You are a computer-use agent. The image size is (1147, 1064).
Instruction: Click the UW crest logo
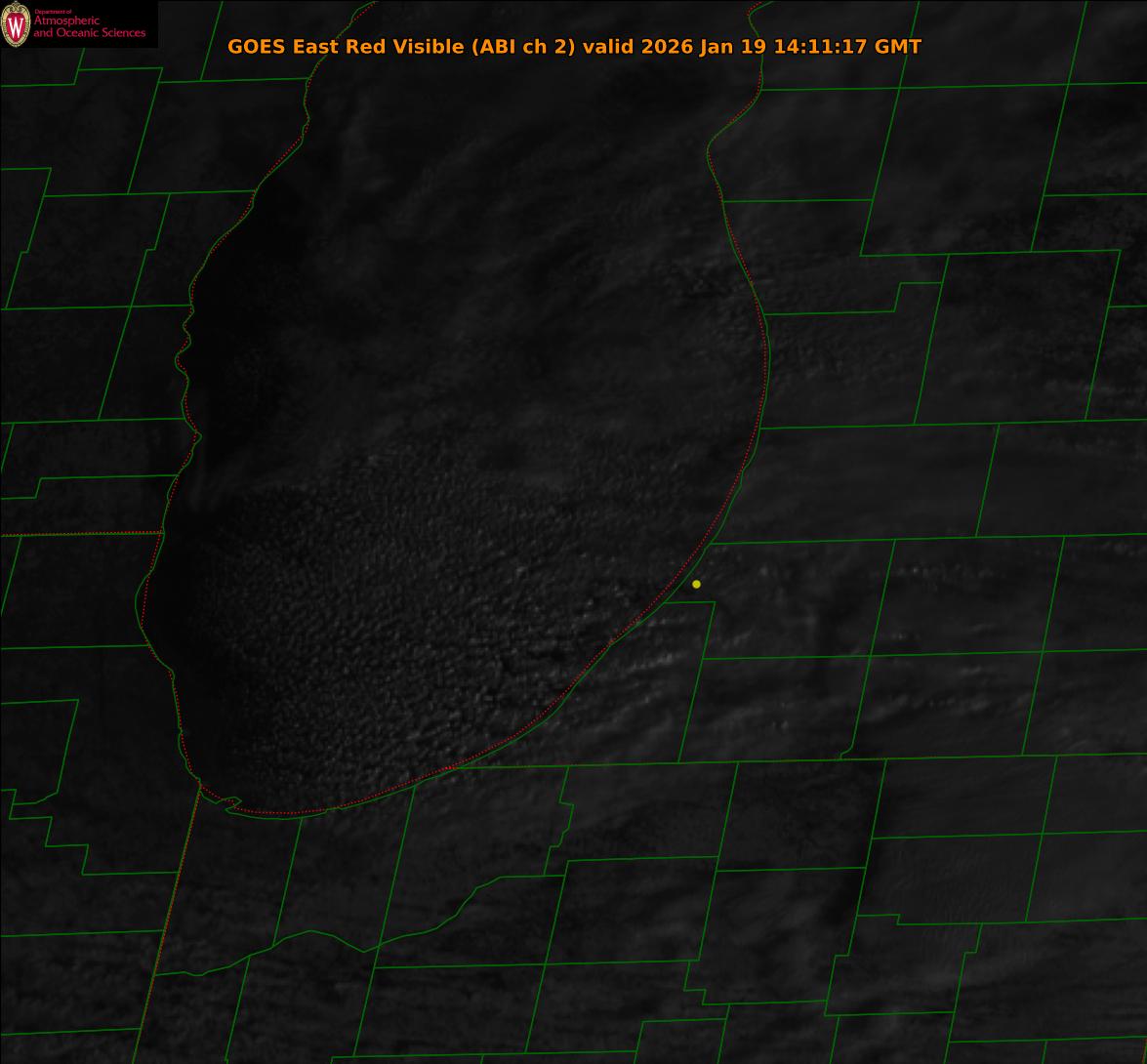(16, 24)
